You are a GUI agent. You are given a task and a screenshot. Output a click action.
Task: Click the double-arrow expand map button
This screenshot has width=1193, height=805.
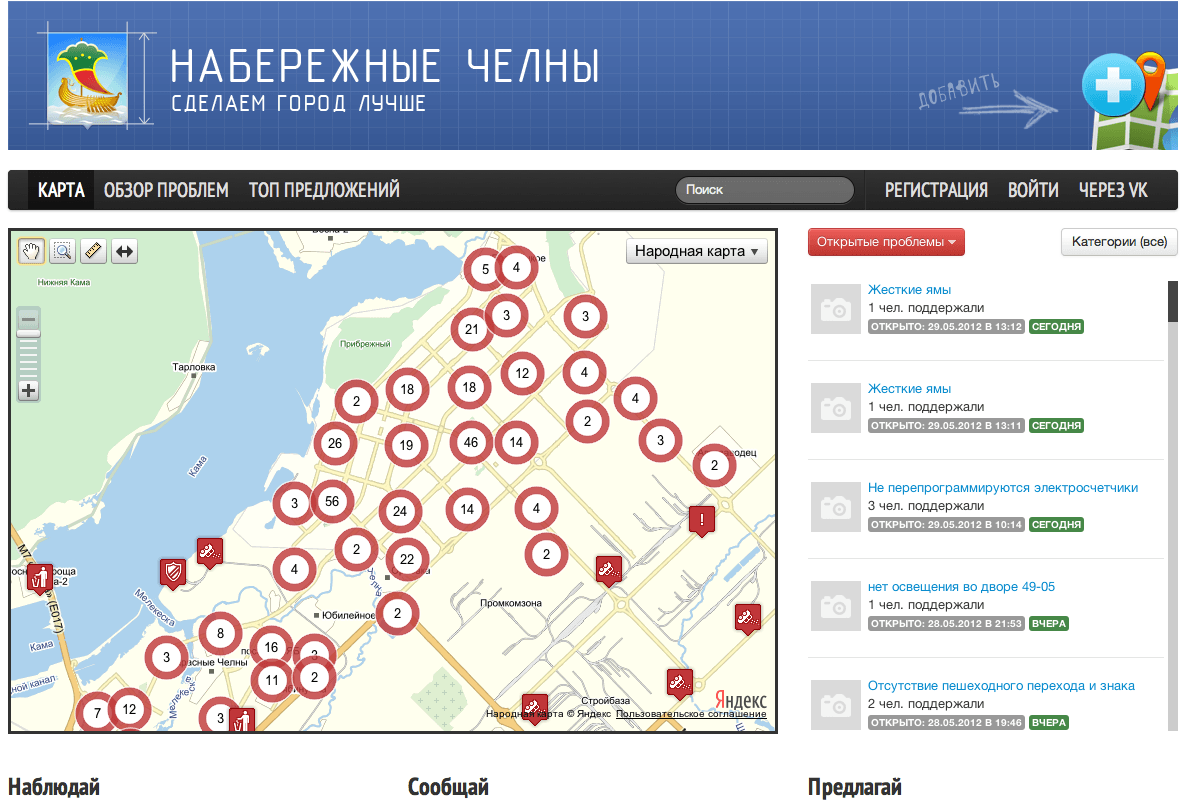(x=125, y=252)
